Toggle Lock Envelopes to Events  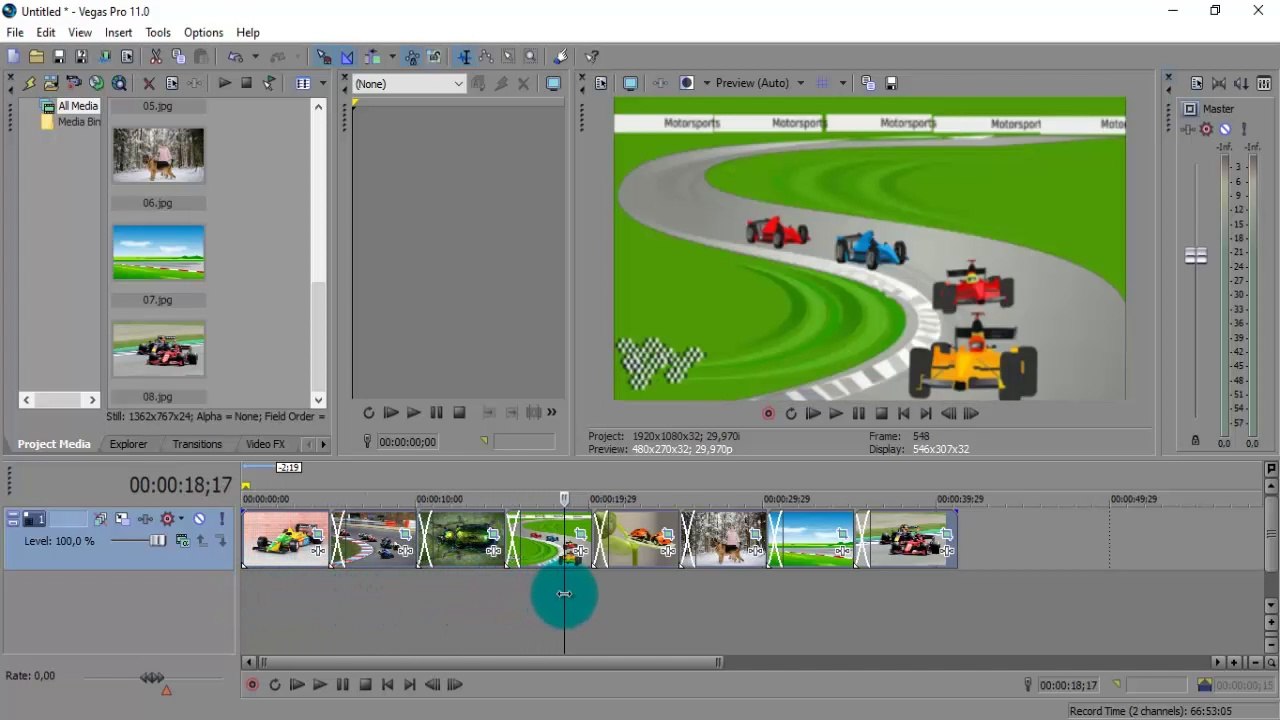point(412,57)
